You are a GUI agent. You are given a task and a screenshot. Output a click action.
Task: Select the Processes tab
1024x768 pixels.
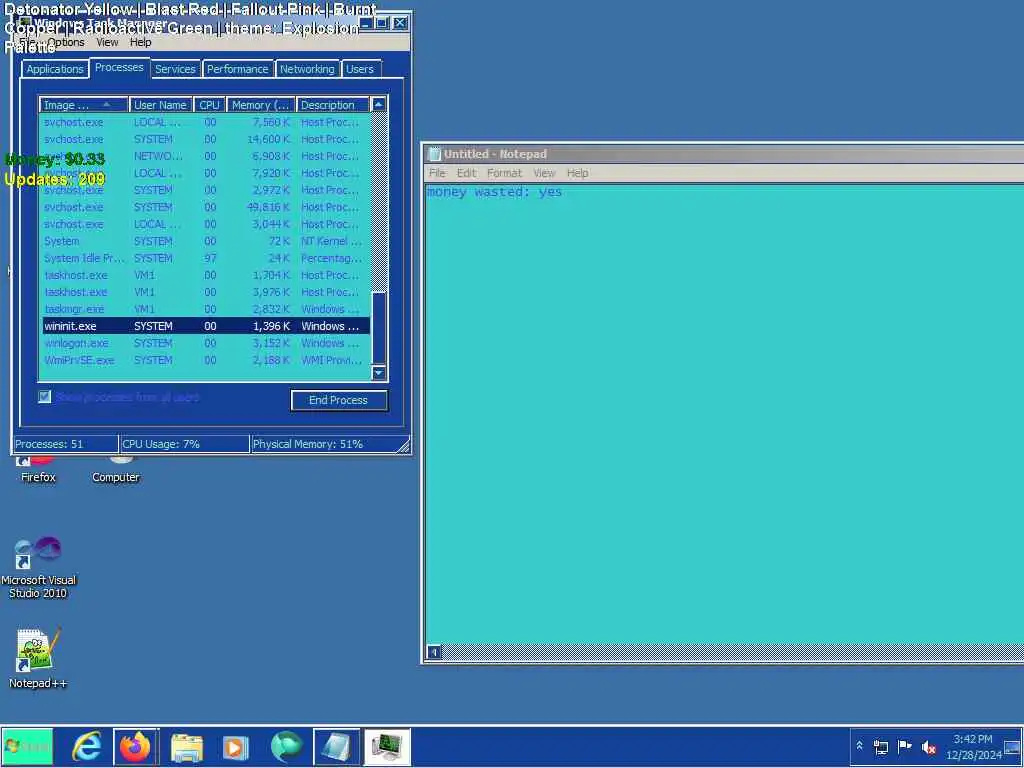point(119,67)
